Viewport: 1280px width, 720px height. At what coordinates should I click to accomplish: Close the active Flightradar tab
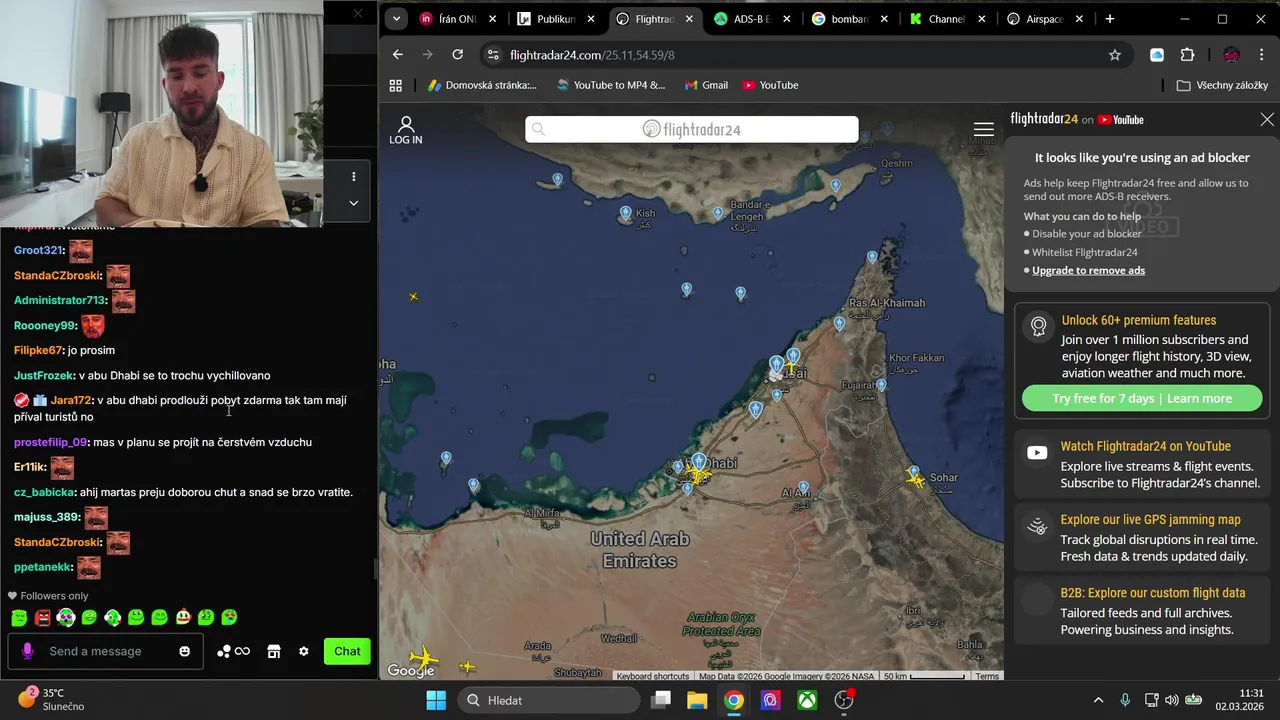689,19
